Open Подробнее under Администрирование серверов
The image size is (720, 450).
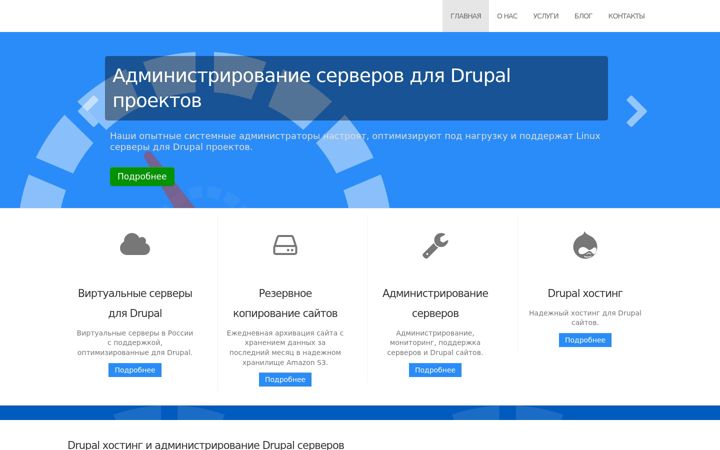[x=435, y=370]
